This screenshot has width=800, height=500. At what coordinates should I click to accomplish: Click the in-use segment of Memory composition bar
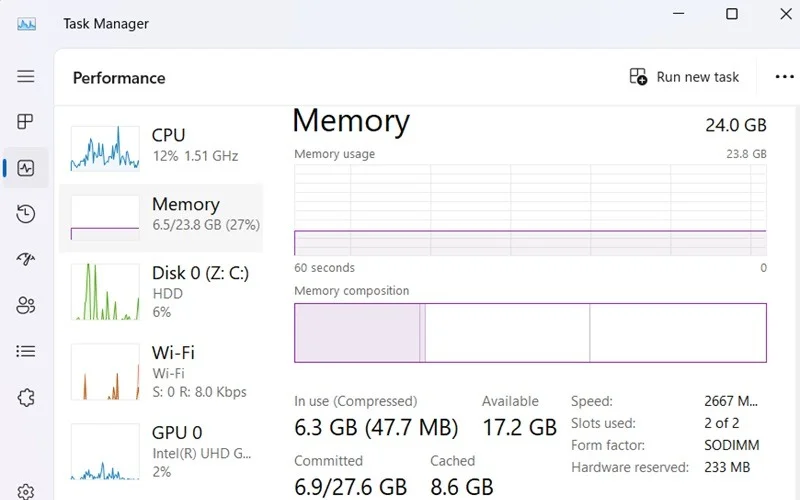point(357,333)
